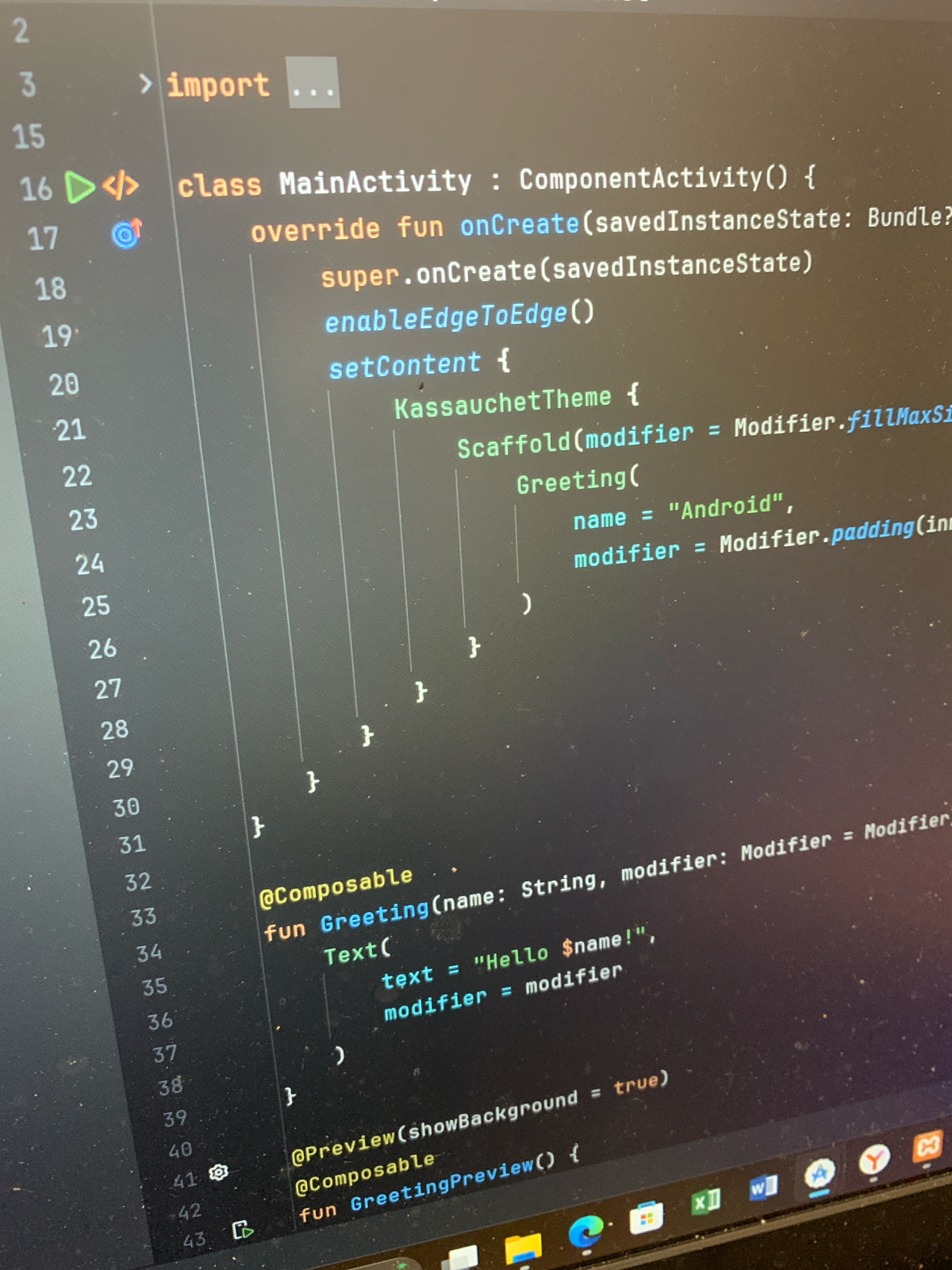Click fun Greeting function name on line 34
Screen dimensions: 952x1270
tap(374, 917)
